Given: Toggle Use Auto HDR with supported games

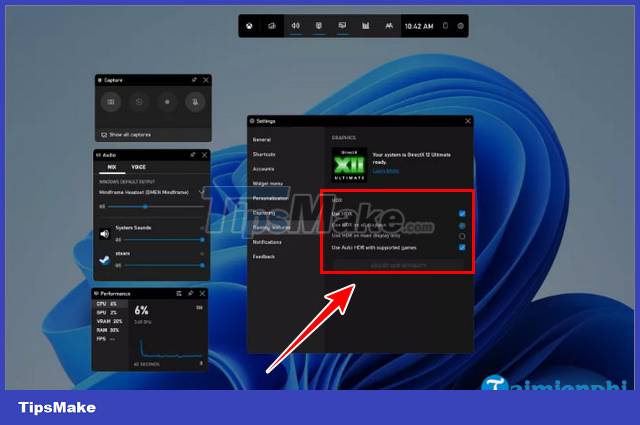Looking at the screenshot, I should click(462, 247).
